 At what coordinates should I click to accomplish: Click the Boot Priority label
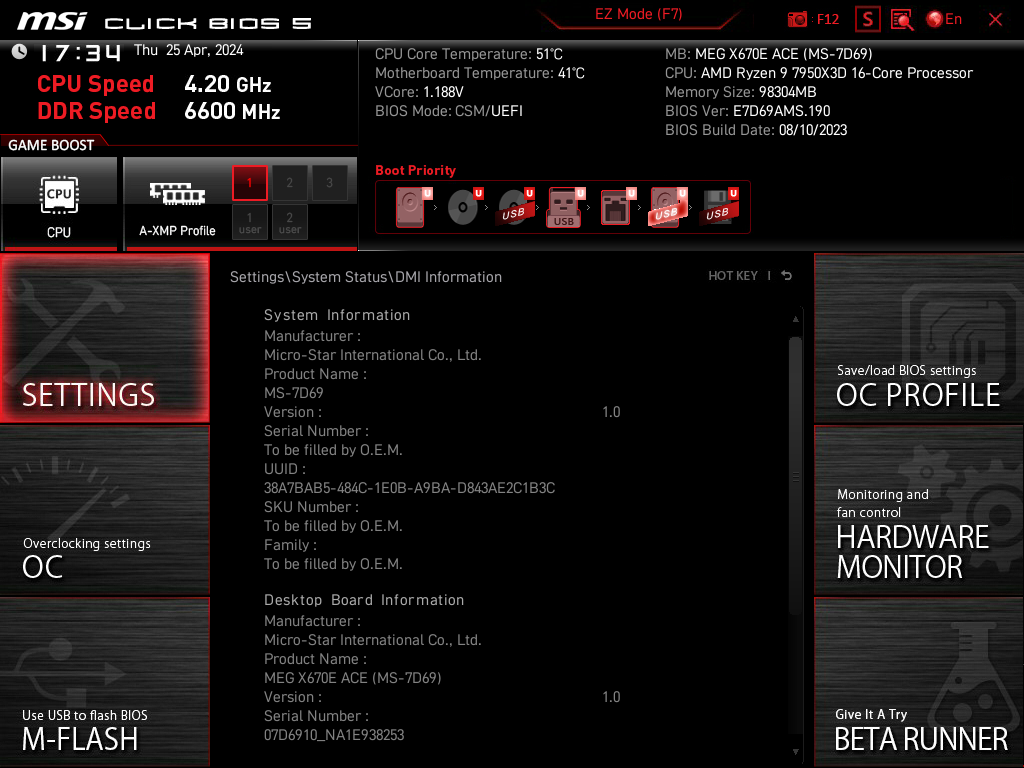(x=415, y=170)
